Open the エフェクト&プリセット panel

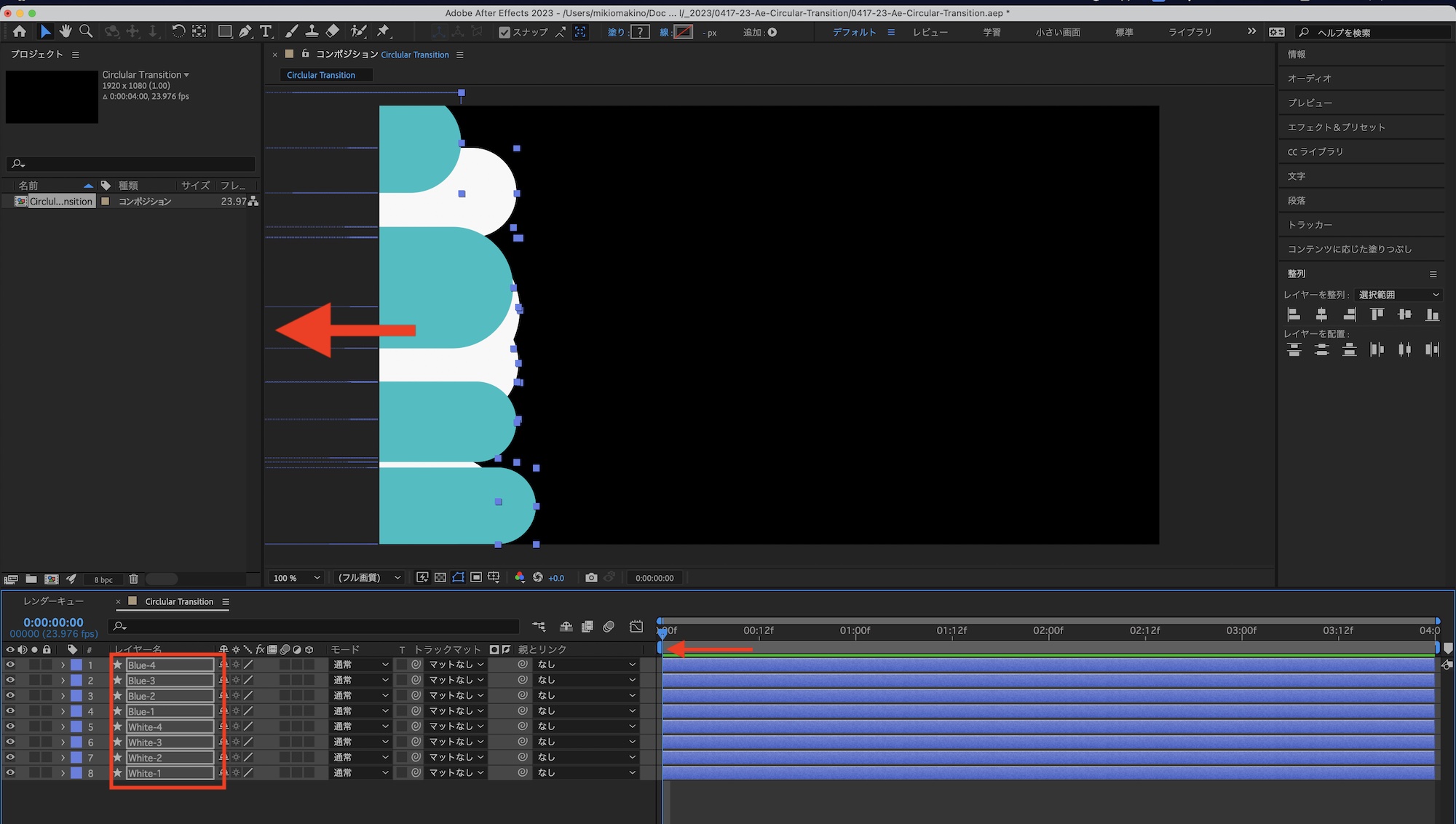click(1336, 127)
